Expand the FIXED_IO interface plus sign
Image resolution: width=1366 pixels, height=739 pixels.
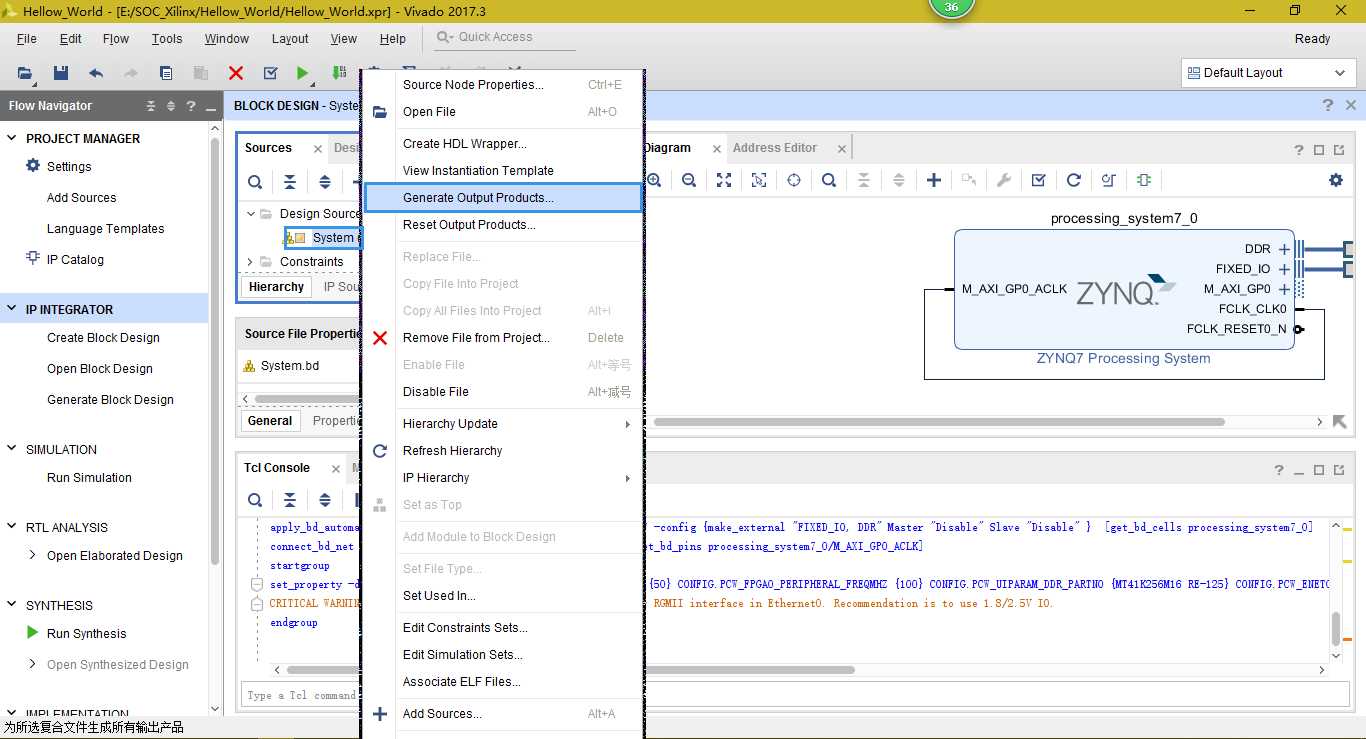[x=1285, y=269]
